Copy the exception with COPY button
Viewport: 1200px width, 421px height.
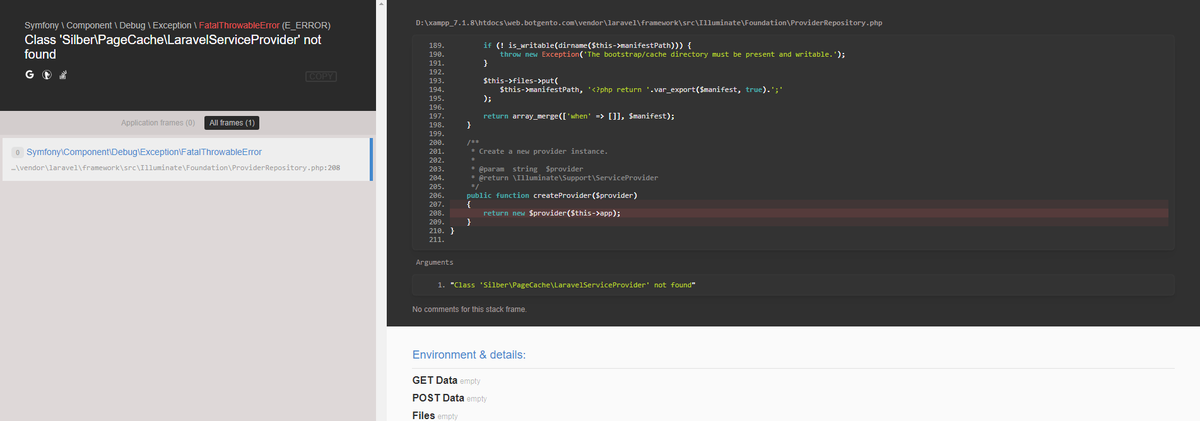pos(321,77)
